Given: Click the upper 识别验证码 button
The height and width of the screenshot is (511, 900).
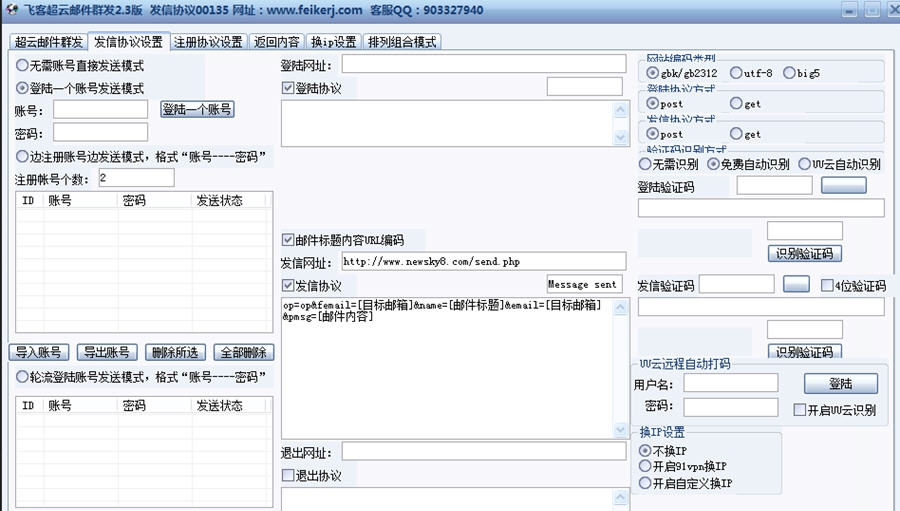Looking at the screenshot, I should [805, 253].
